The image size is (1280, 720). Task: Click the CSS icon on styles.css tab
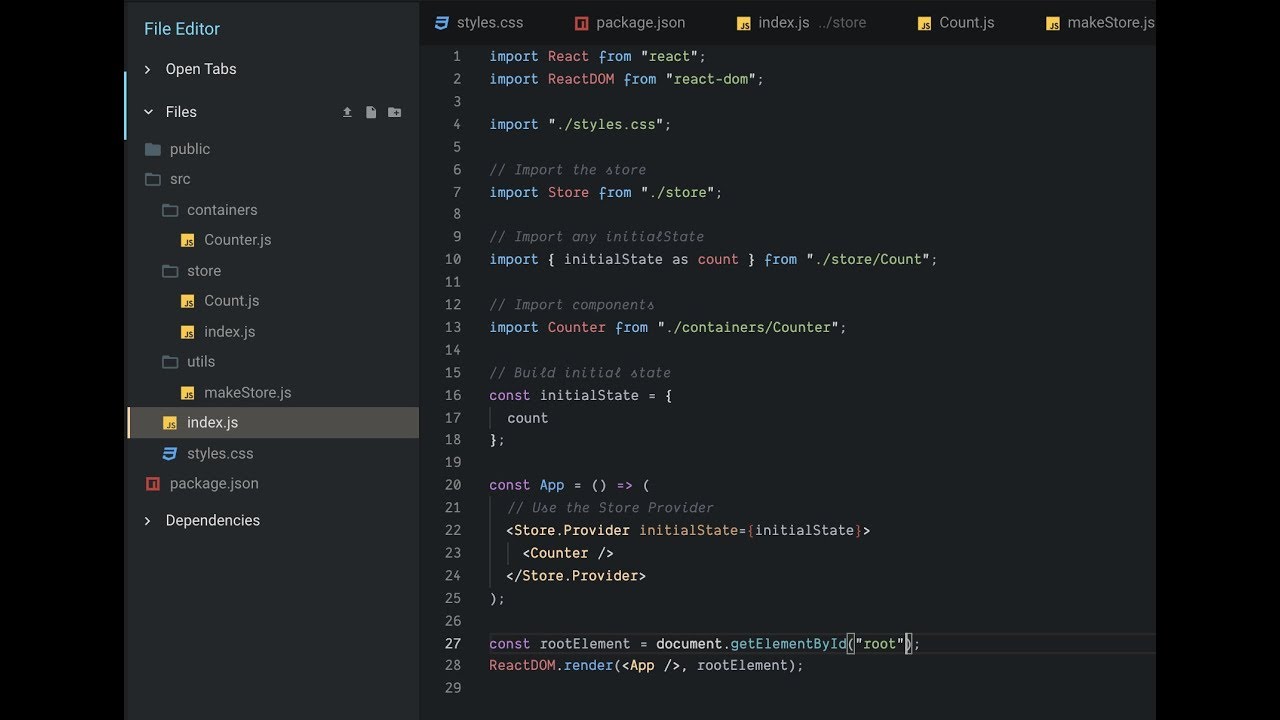pos(441,22)
